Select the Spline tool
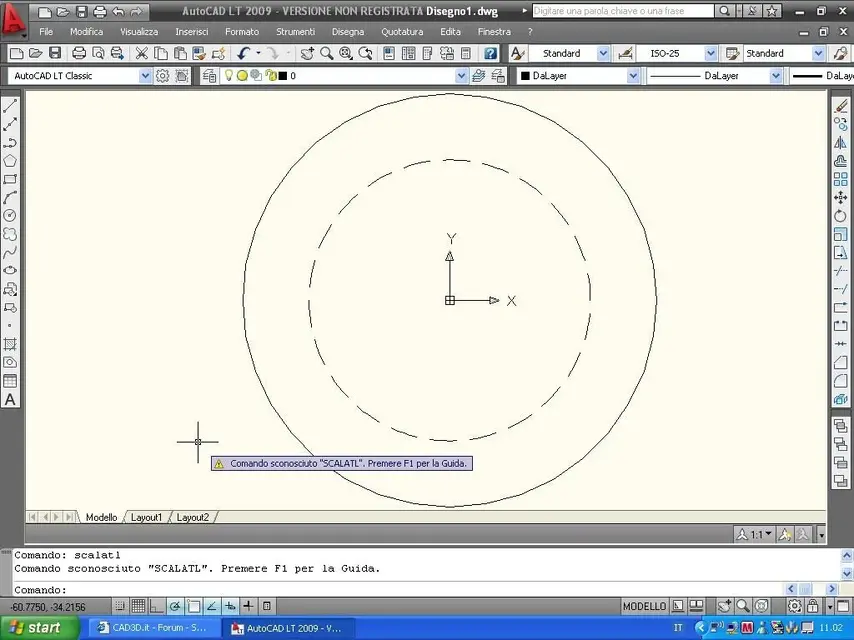The width and height of the screenshot is (854, 640). click(10, 253)
